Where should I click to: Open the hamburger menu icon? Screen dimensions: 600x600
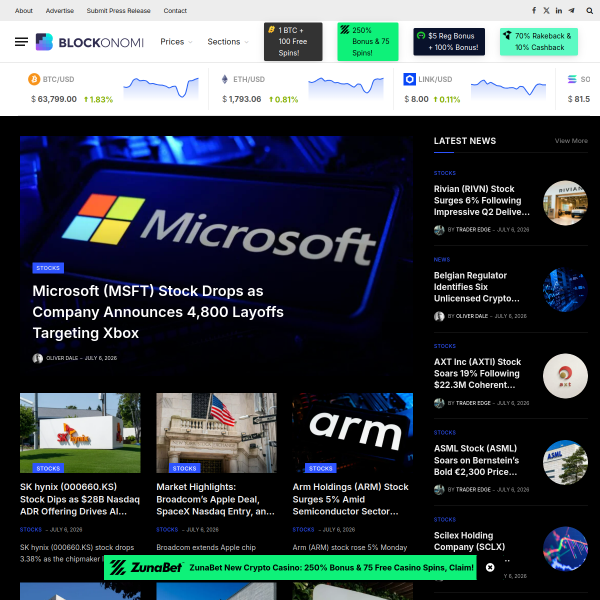[21, 42]
